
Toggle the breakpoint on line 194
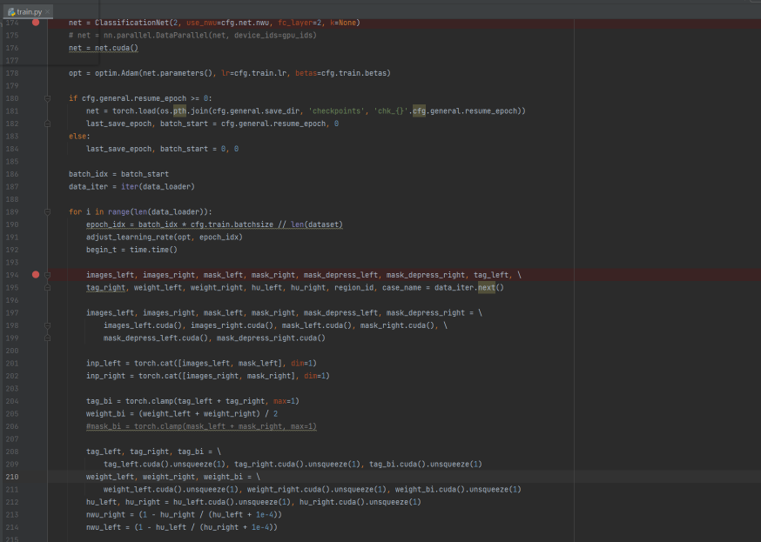(35, 275)
